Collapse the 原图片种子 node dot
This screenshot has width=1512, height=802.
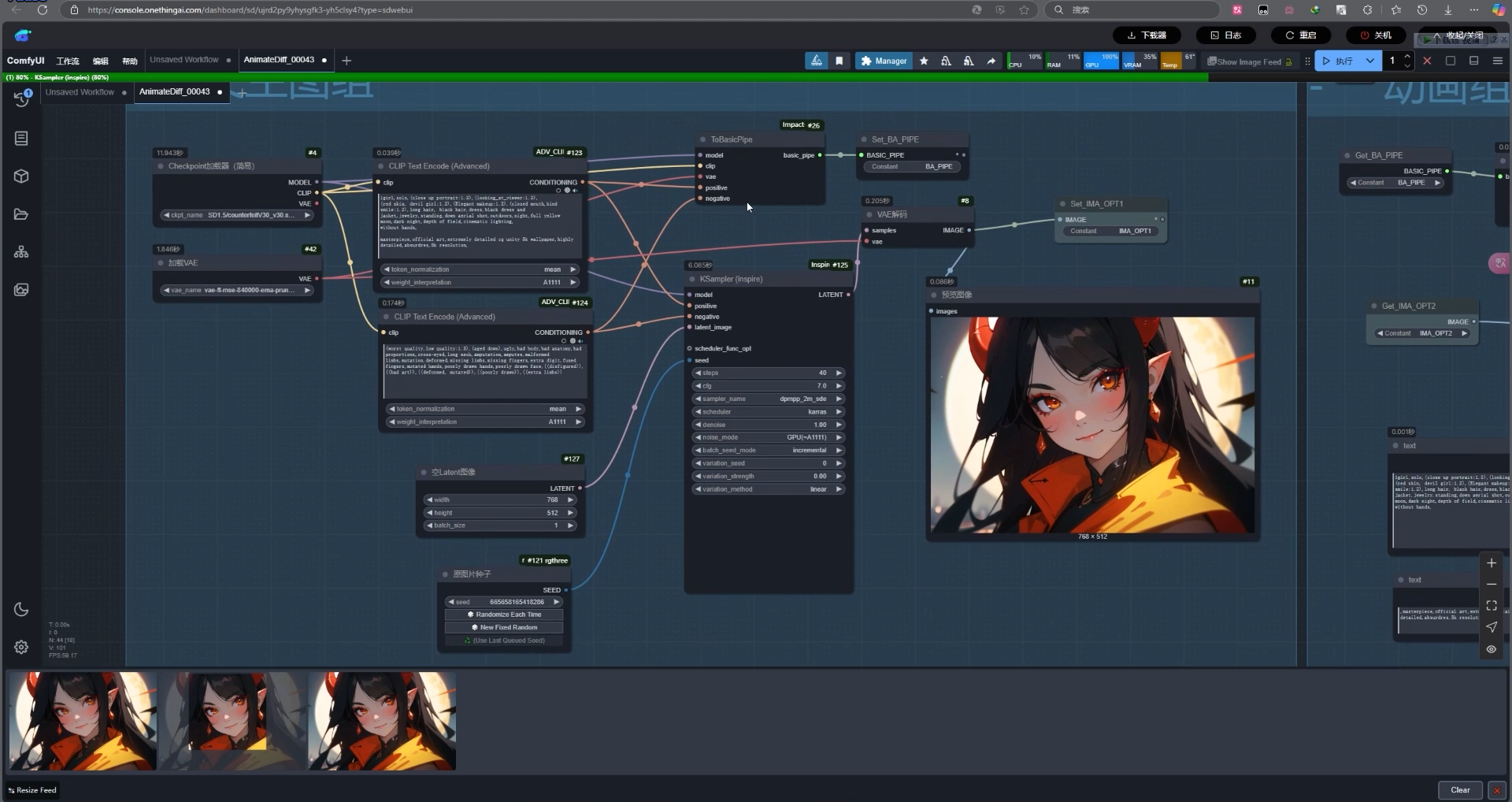[446, 574]
